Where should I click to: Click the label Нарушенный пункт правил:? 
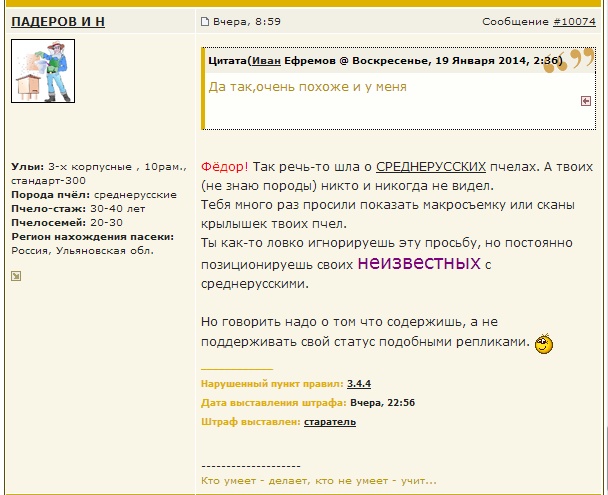pyautogui.click(x=272, y=384)
